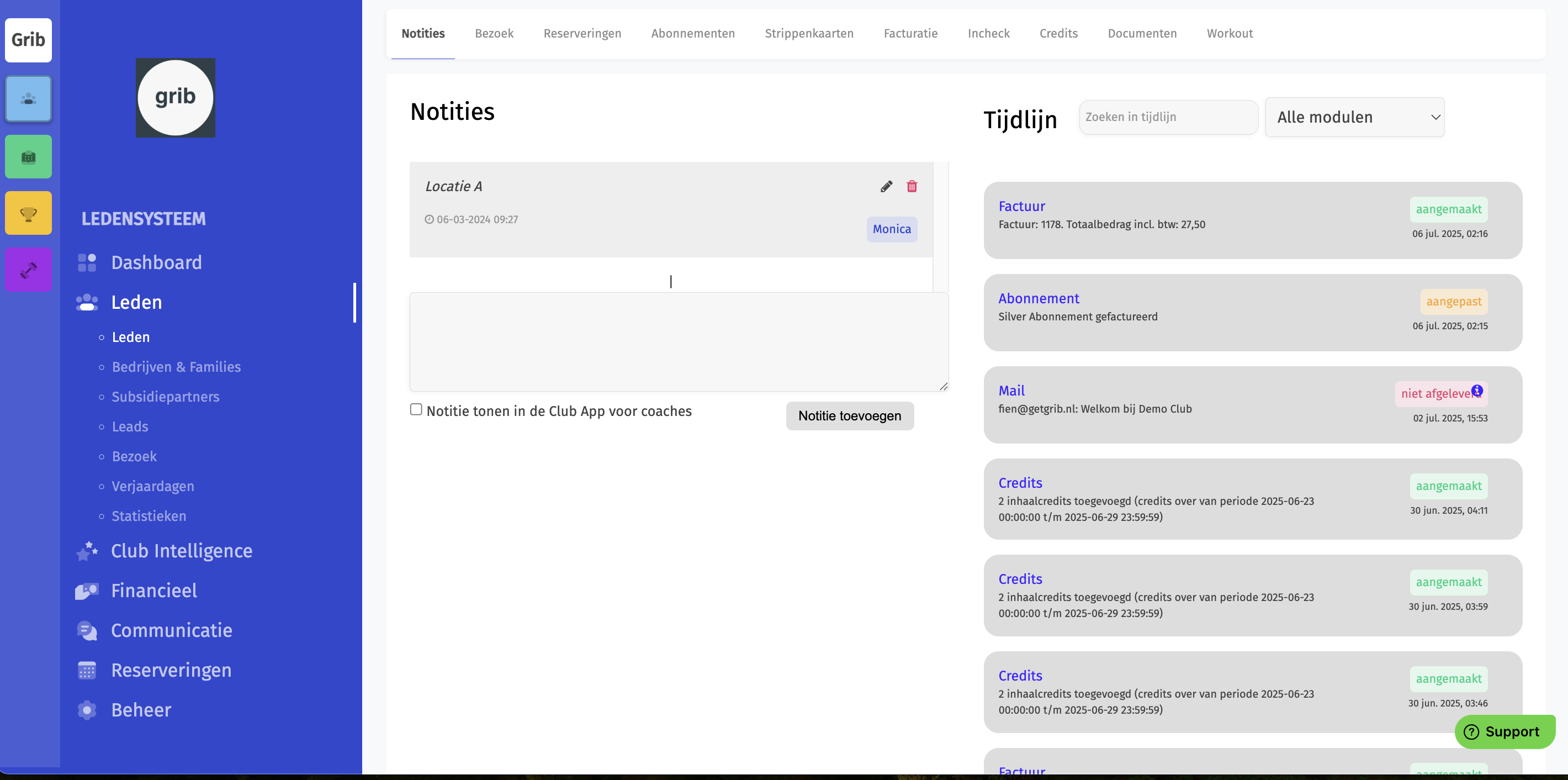Delete the Locatie A note with trash icon

(911, 186)
